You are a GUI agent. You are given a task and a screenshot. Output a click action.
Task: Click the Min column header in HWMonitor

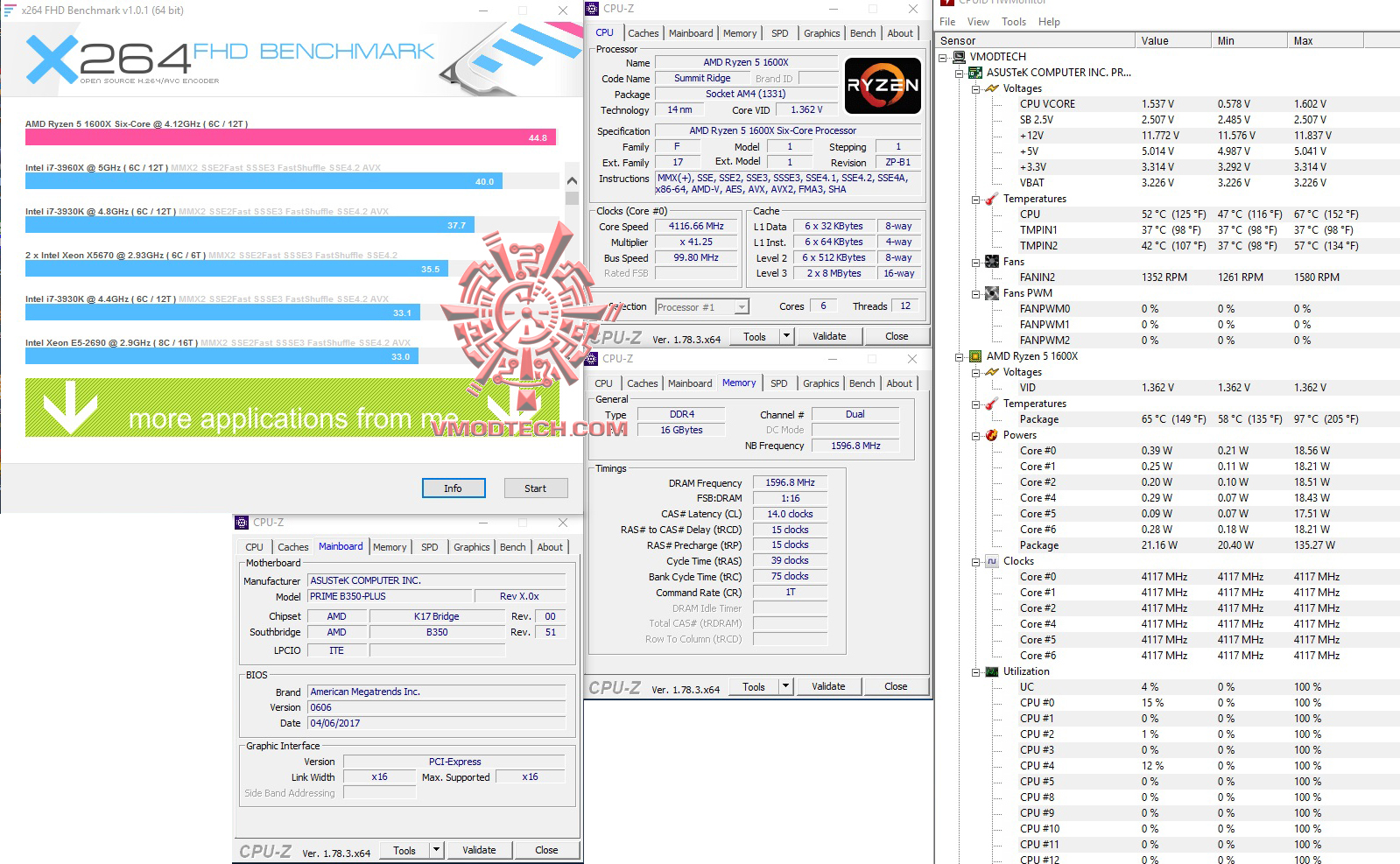pyautogui.click(x=1249, y=40)
